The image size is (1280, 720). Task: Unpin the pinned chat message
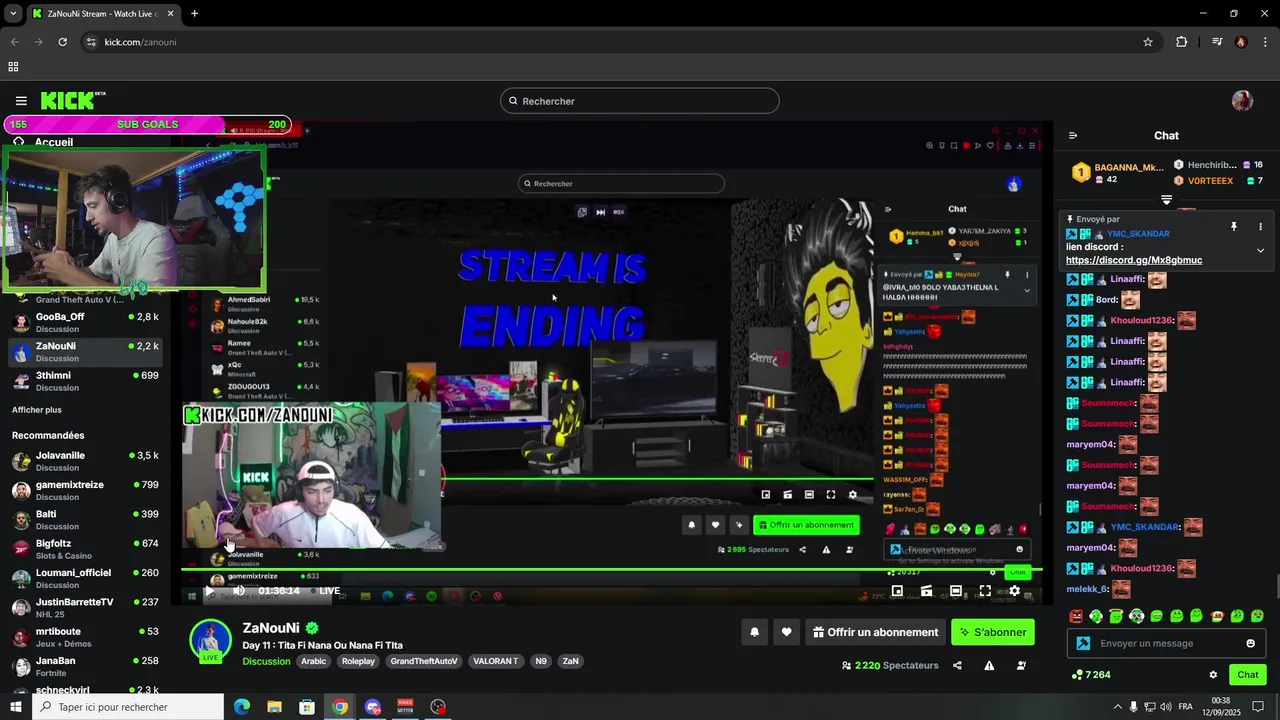click(1234, 227)
